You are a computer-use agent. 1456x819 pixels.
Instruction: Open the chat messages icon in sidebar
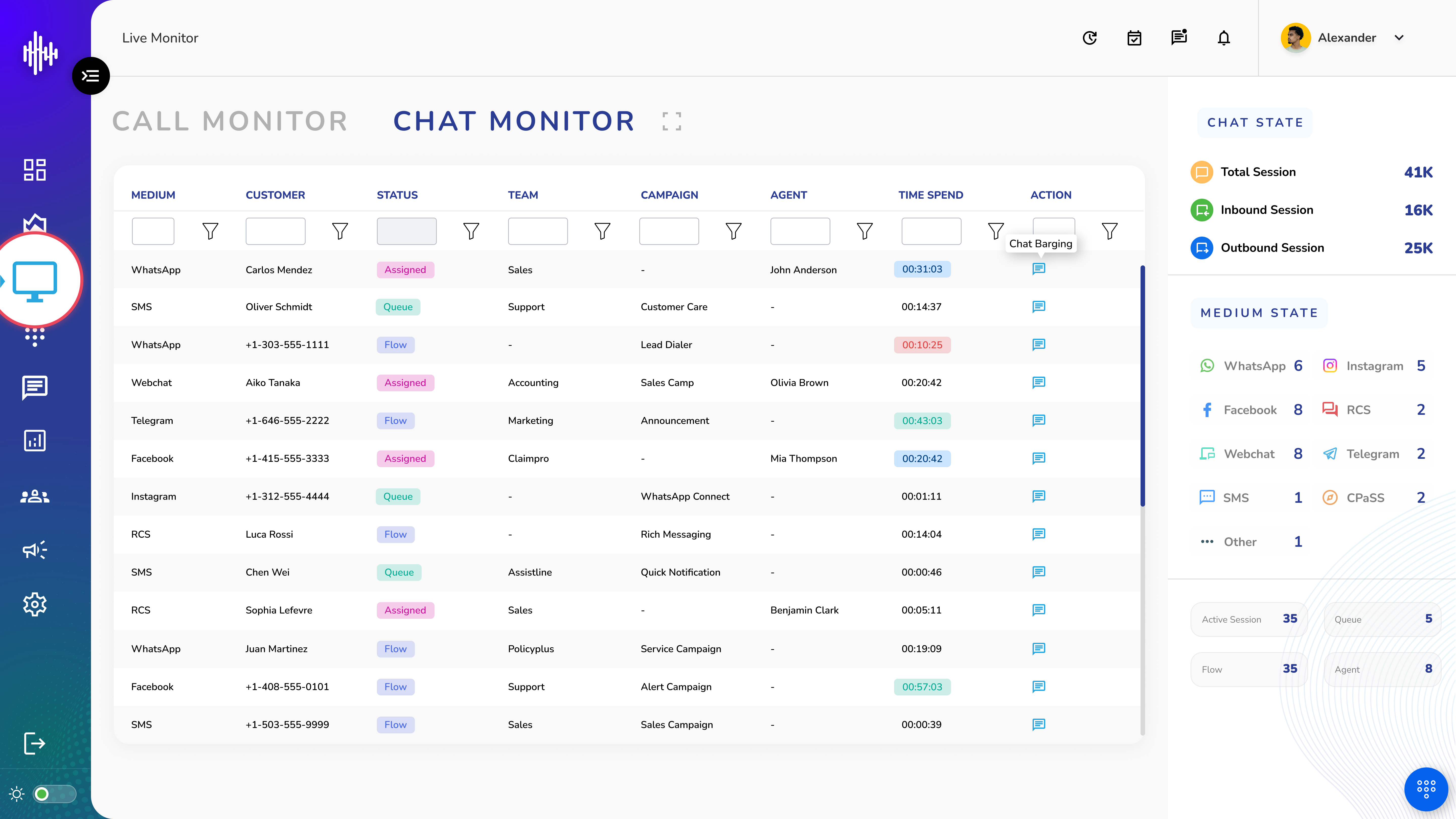[34, 388]
